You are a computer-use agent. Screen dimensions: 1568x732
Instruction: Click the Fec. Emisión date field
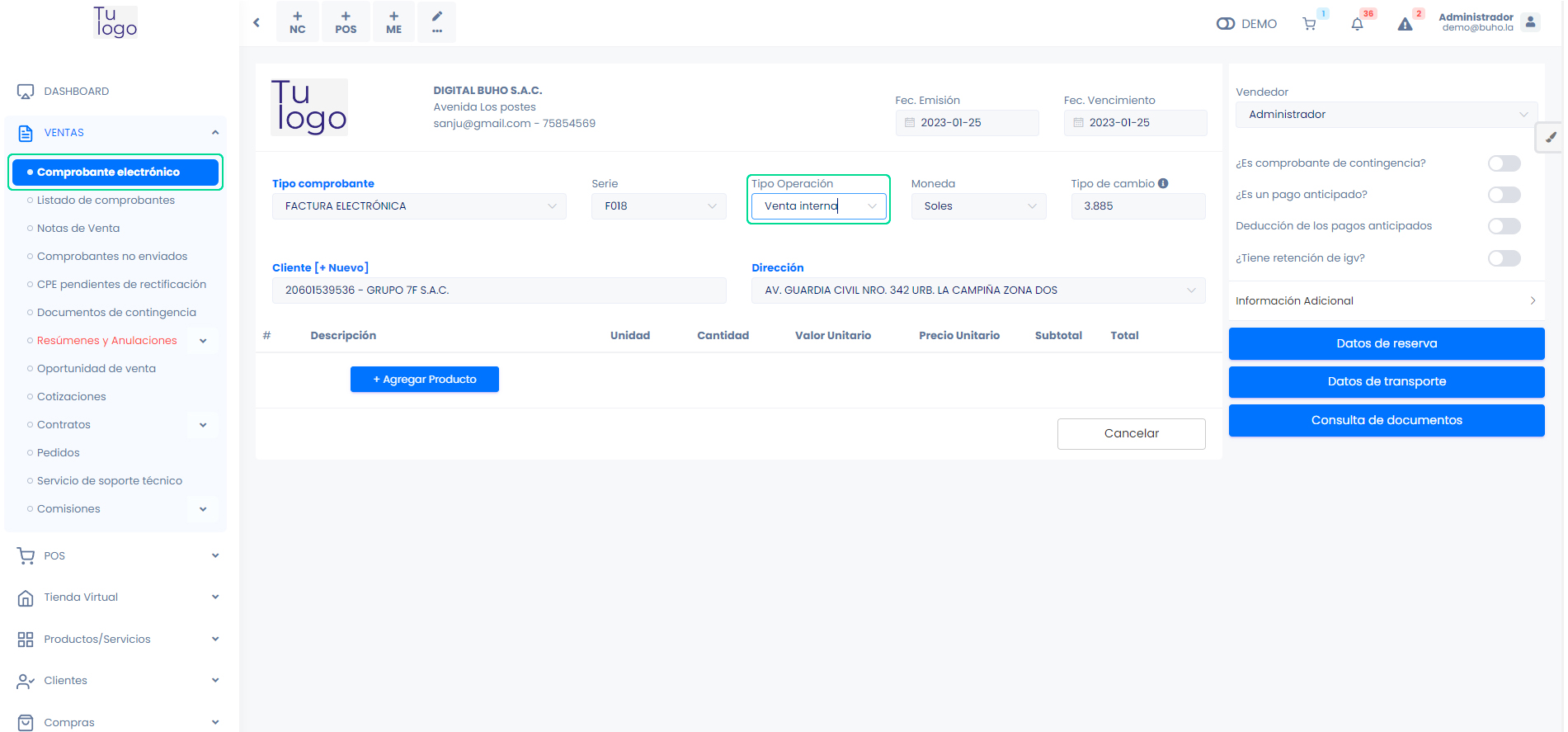click(x=967, y=123)
